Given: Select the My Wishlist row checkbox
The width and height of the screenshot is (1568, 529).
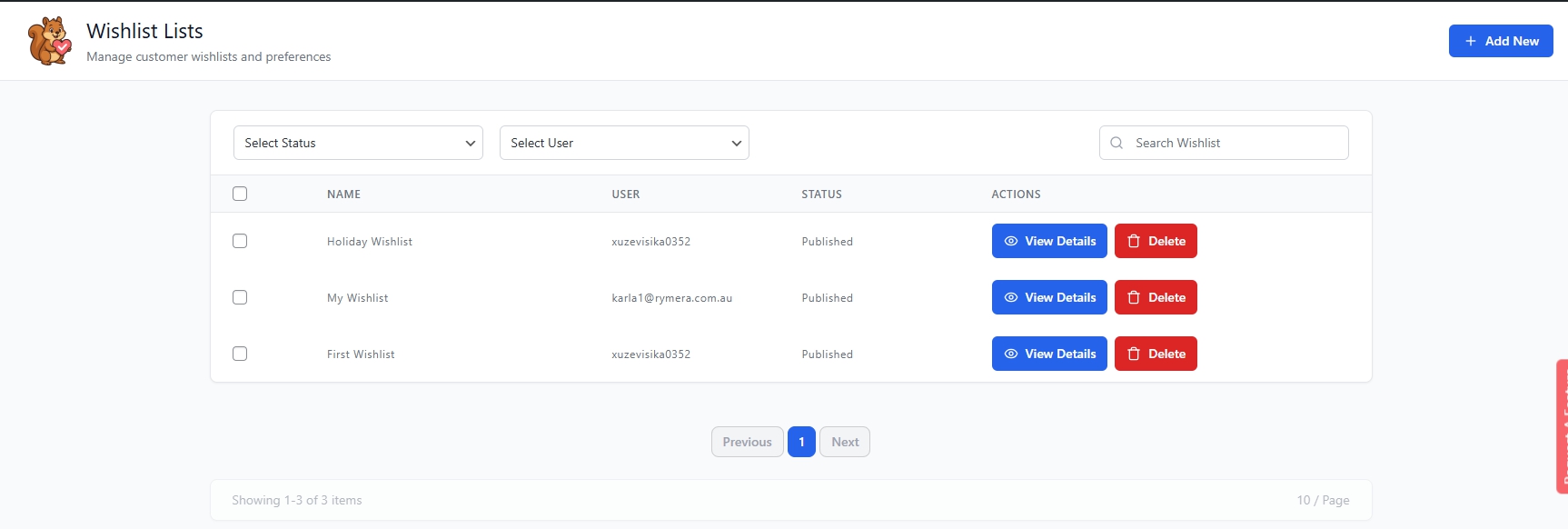Looking at the screenshot, I should (x=240, y=297).
